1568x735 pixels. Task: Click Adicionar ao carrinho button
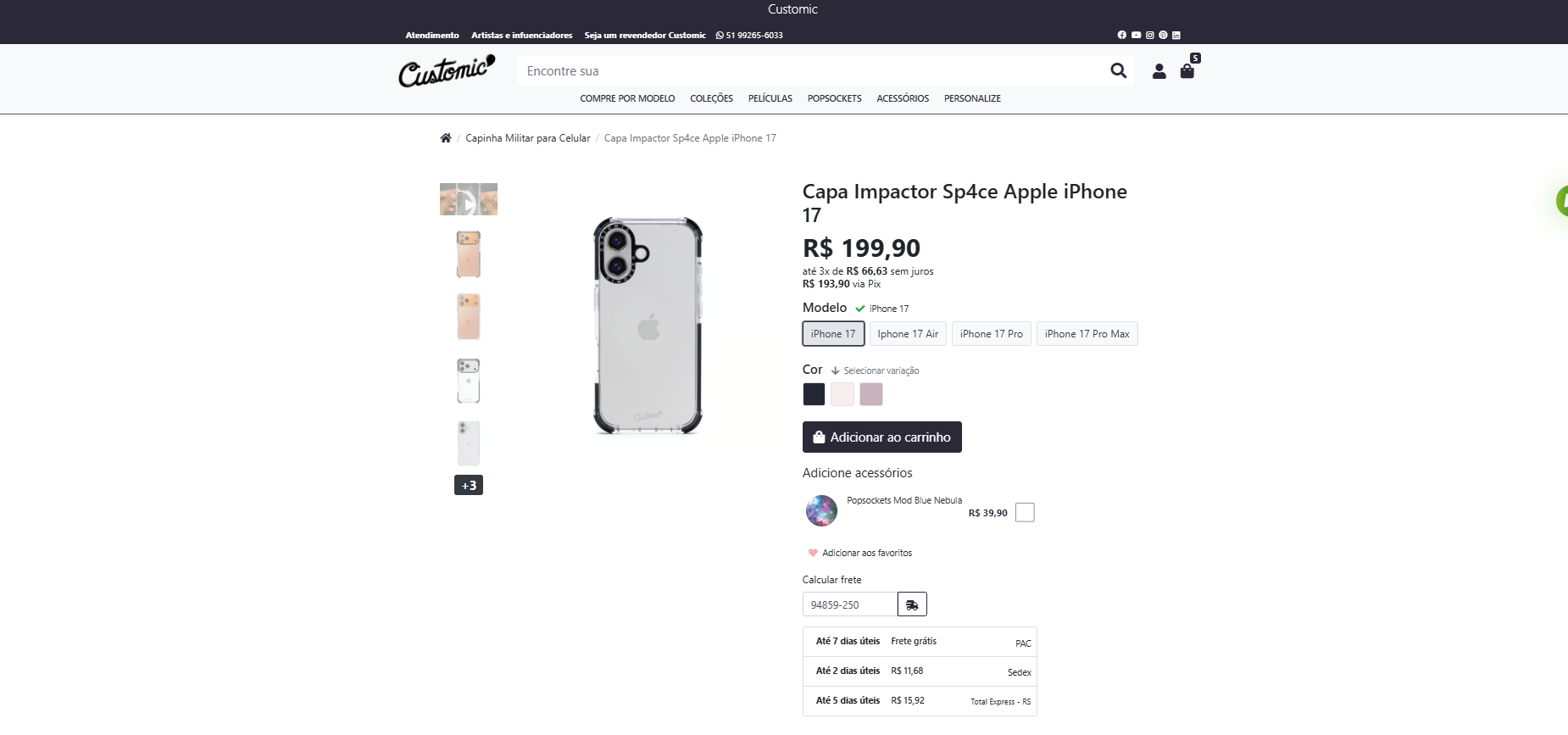coord(881,437)
